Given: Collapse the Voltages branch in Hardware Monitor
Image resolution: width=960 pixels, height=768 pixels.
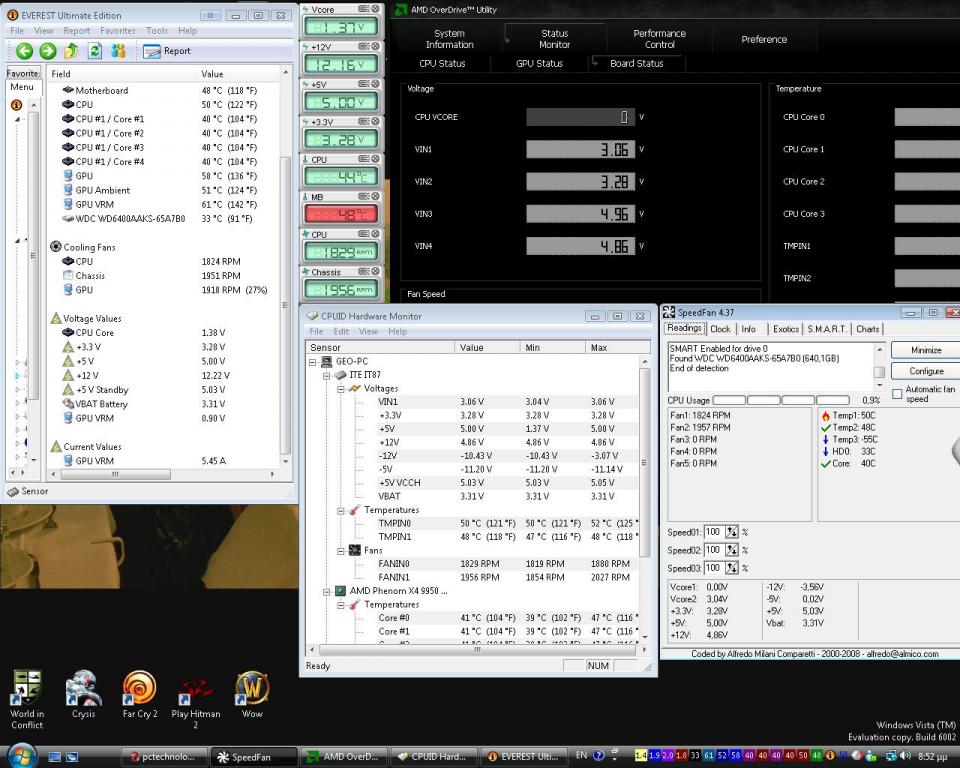Looking at the screenshot, I should [340, 389].
